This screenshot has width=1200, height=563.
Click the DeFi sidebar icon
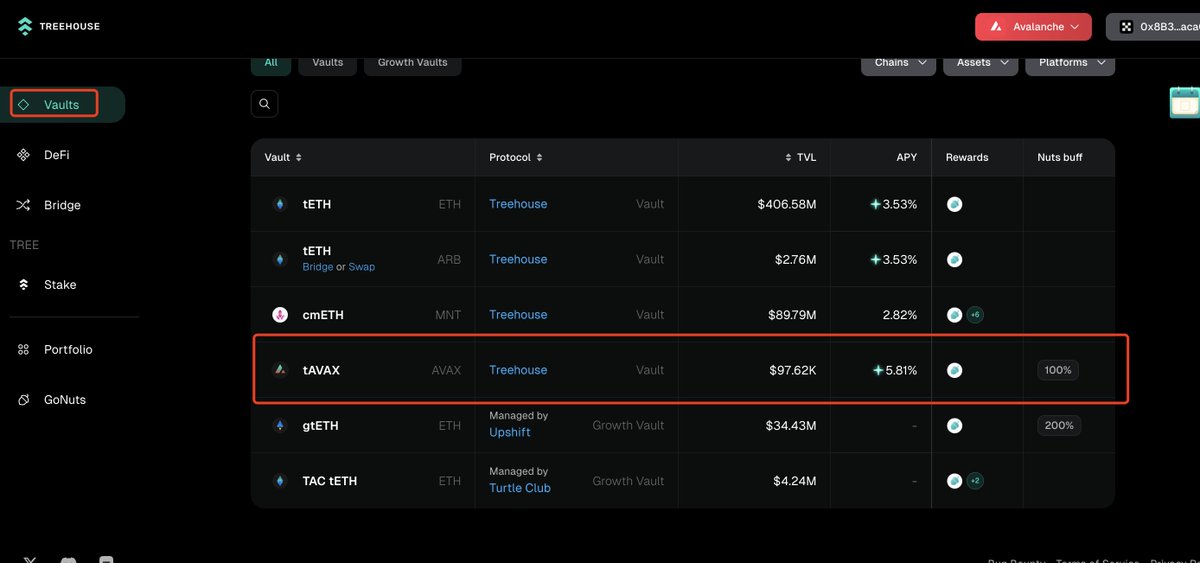coord(24,155)
